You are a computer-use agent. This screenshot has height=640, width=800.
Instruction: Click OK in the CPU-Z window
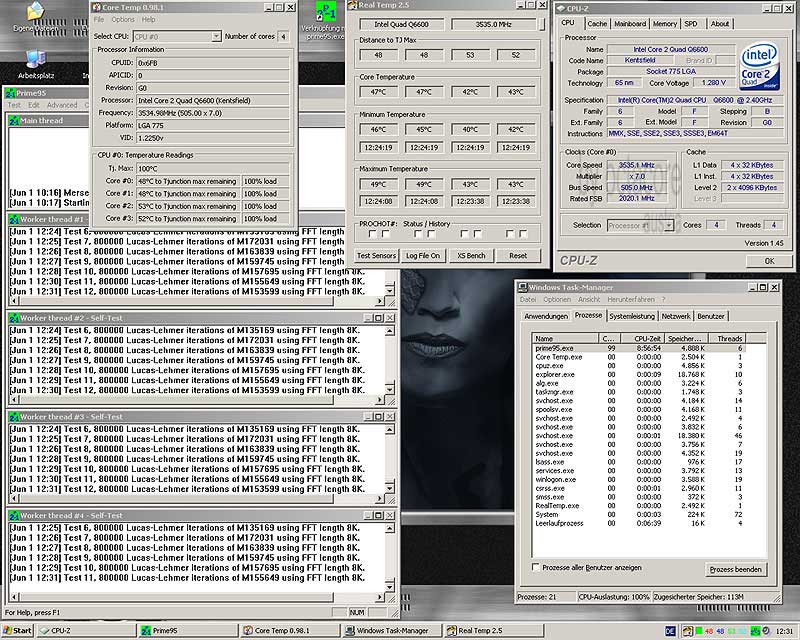click(769, 261)
